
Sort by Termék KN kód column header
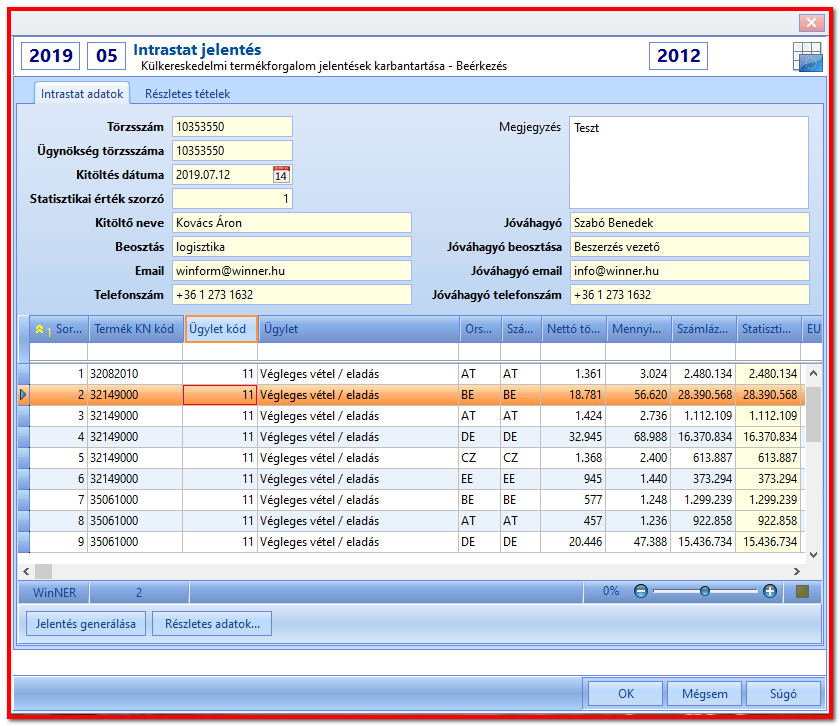click(134, 329)
